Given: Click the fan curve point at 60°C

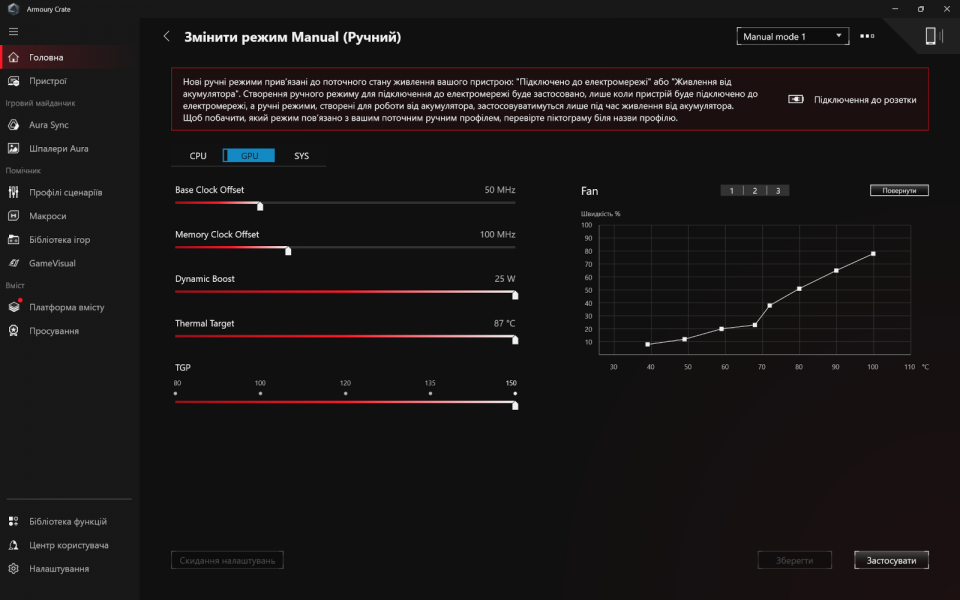Looking at the screenshot, I should click(x=722, y=329).
